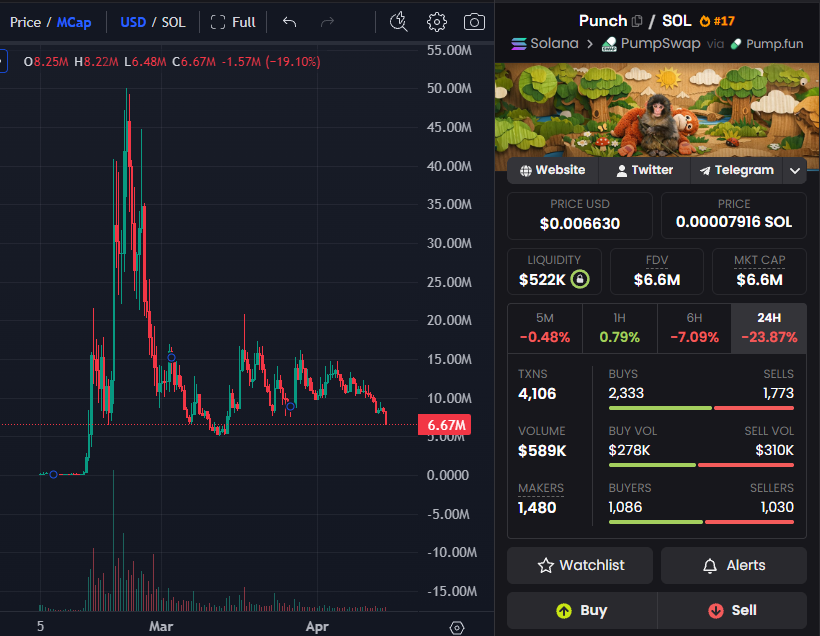Click VOLUME $589K value
This screenshot has height=636, width=820.
coord(542,451)
